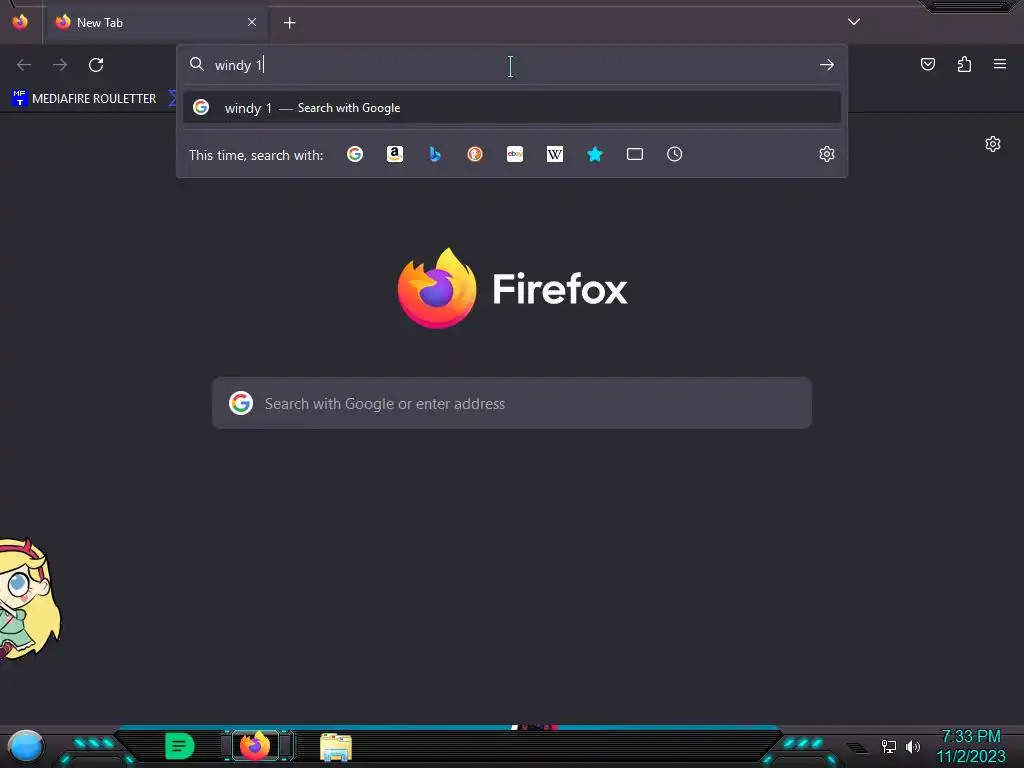This screenshot has width=1024, height=768.
Task: Close the New Tab tab
Action: pyautogui.click(x=252, y=22)
